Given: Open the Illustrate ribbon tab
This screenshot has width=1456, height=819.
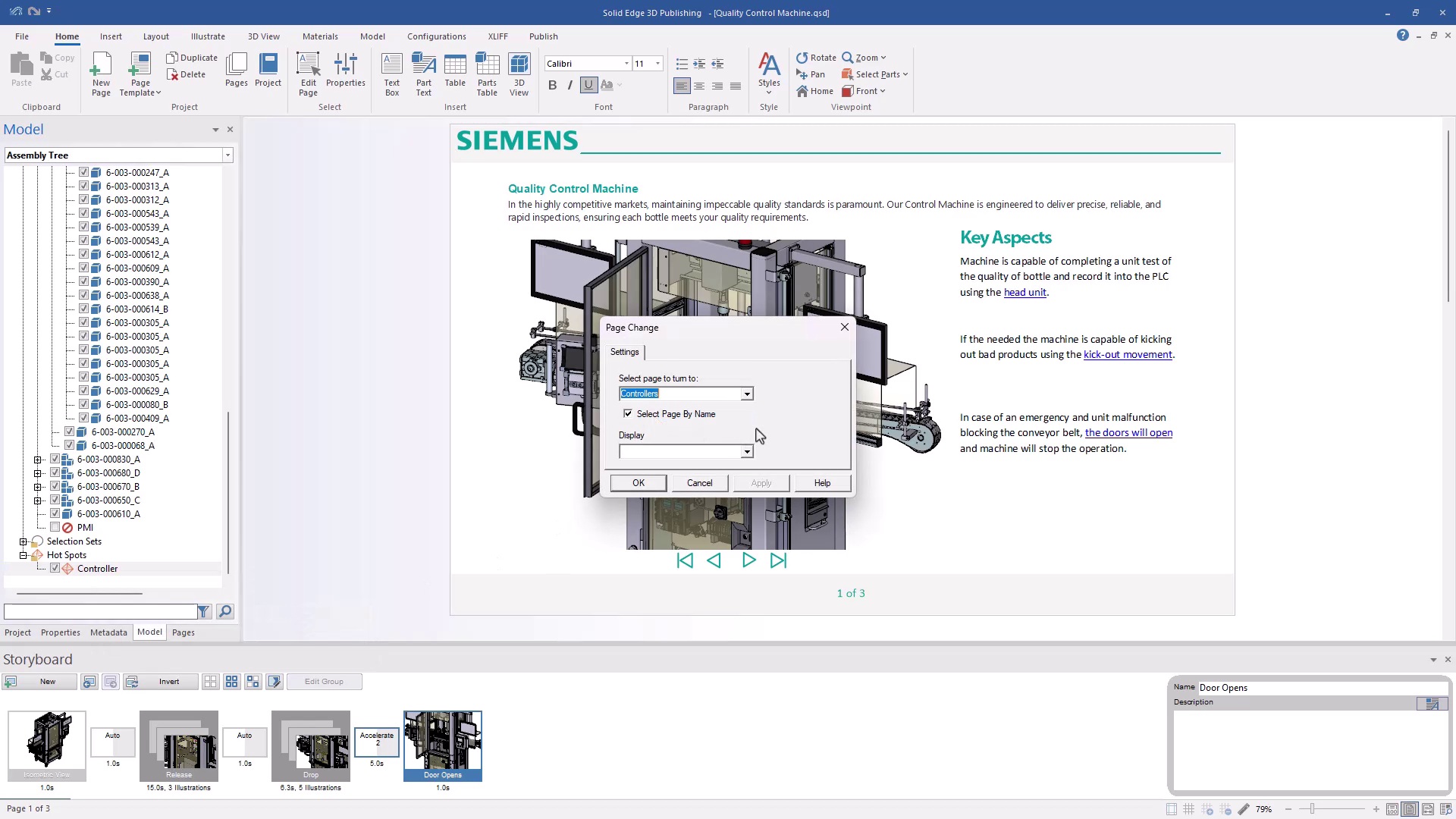Looking at the screenshot, I should coord(208,36).
